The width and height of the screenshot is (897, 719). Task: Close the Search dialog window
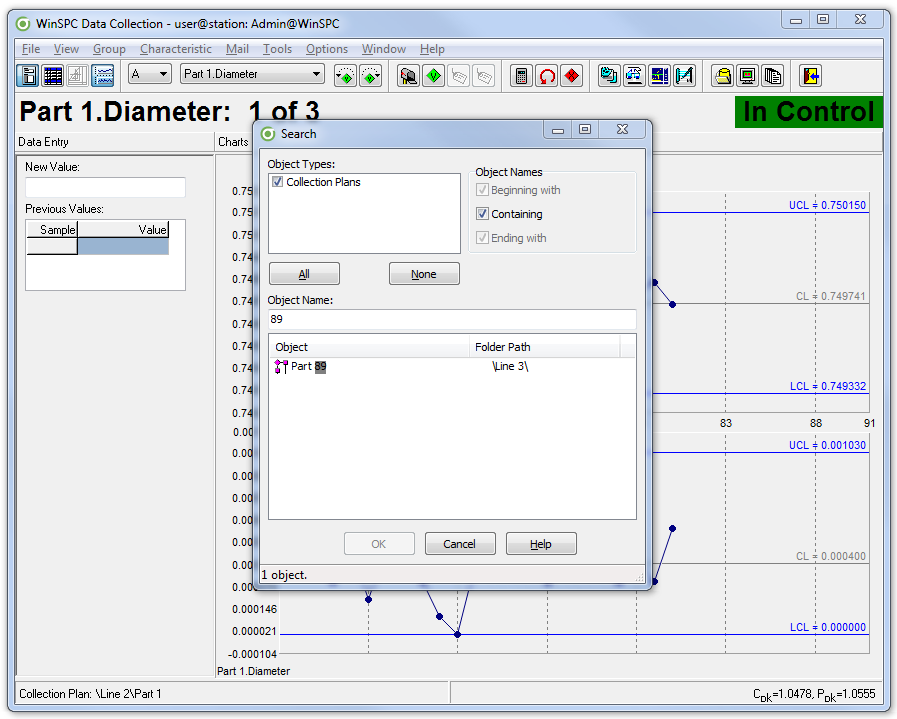622,129
